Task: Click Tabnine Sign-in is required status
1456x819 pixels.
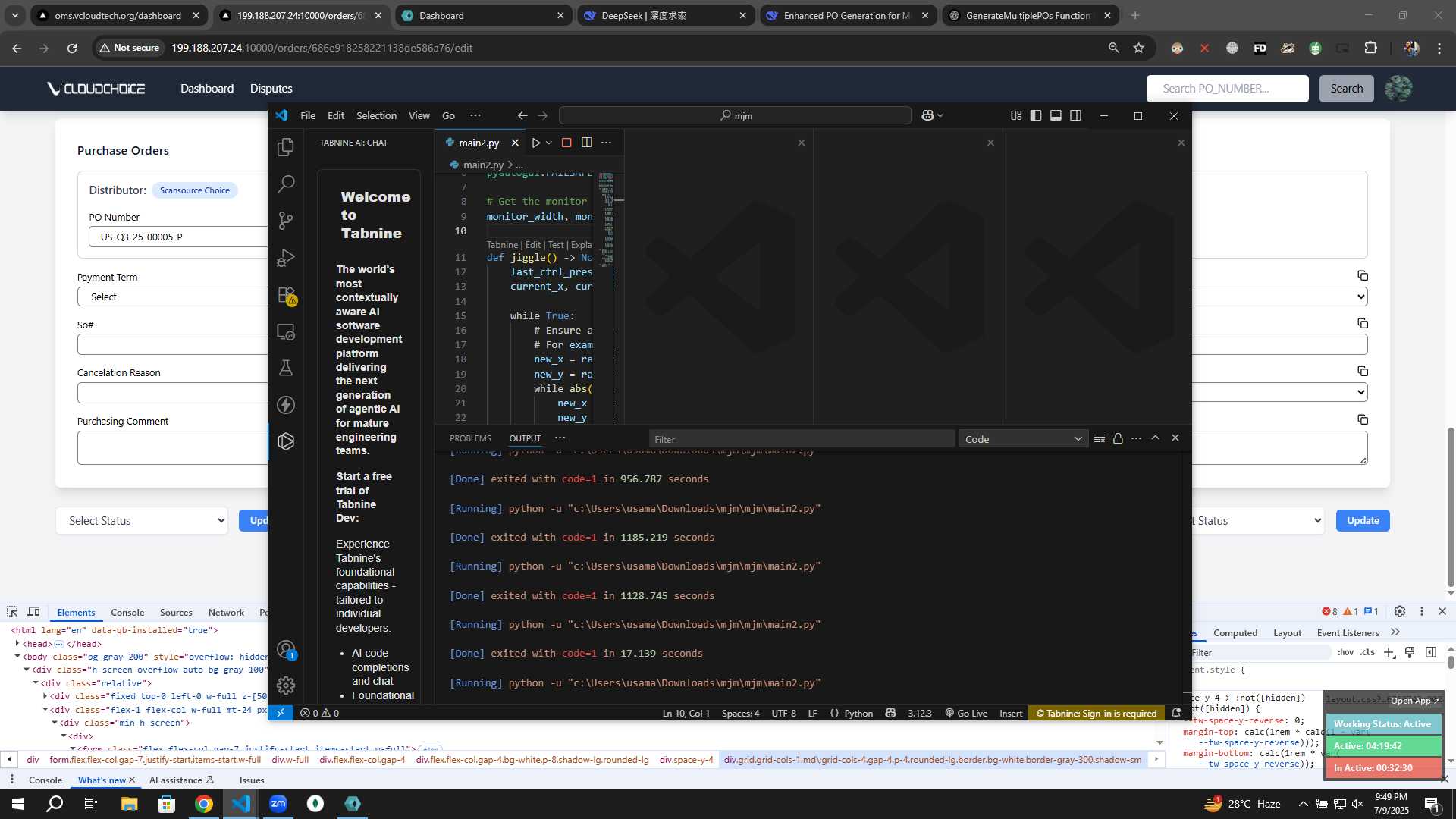Action: (1096, 713)
